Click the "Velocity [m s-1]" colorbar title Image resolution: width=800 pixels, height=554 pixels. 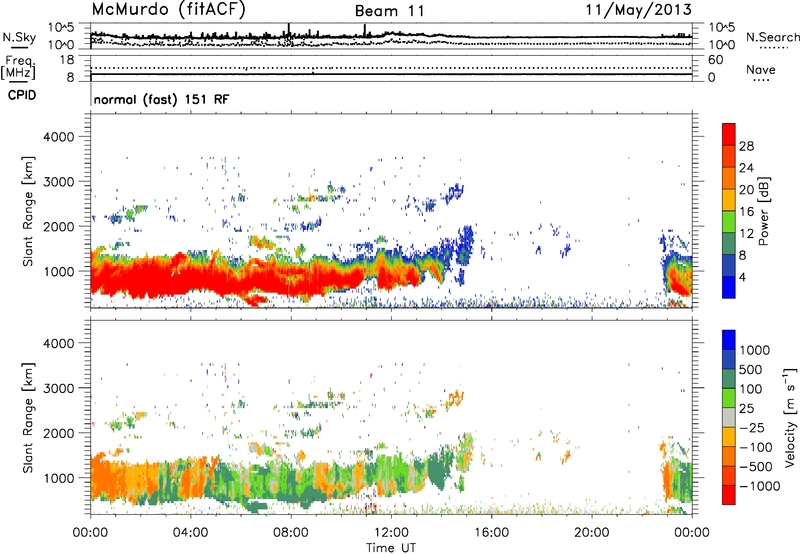[x=790, y=417]
